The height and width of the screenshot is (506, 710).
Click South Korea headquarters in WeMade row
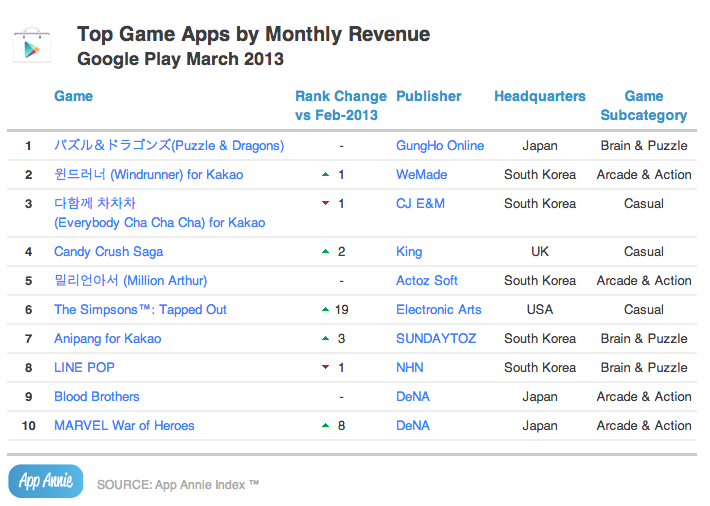[x=540, y=174]
